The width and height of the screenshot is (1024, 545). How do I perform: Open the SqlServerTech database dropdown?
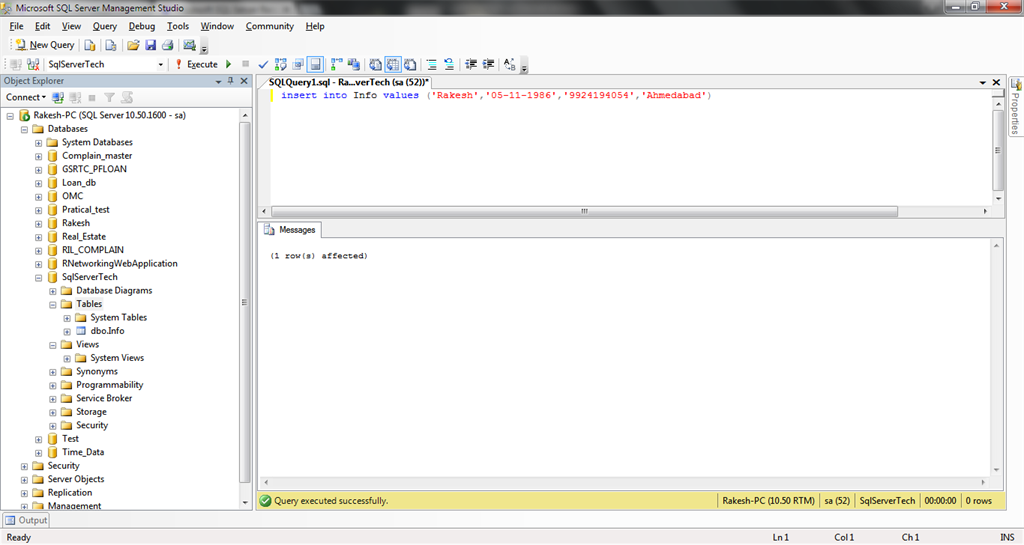click(x=161, y=64)
